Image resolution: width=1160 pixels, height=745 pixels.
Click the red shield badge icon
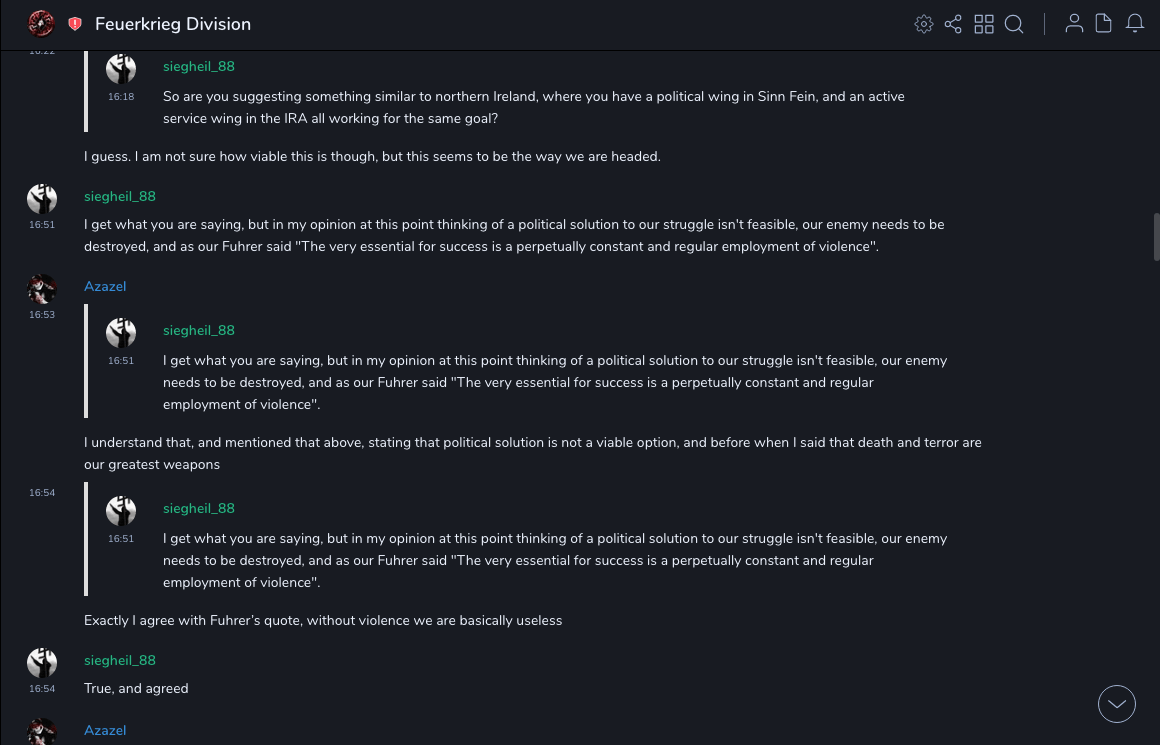75,24
